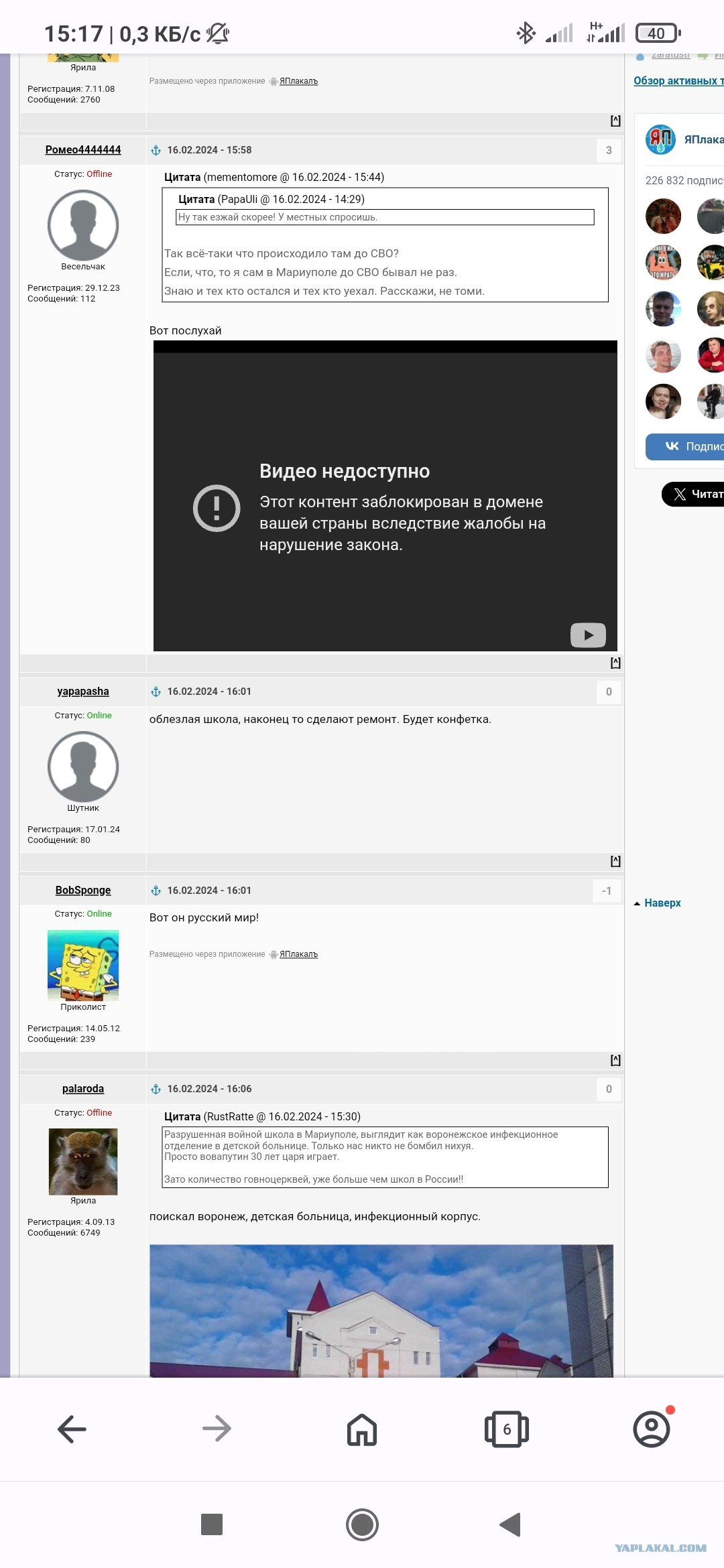Open the browser home page
This screenshot has width=724, height=1568.
click(x=362, y=1429)
